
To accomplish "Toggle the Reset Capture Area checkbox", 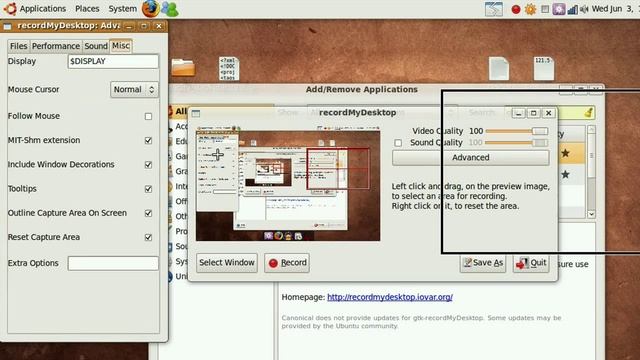I will click(x=148, y=237).
